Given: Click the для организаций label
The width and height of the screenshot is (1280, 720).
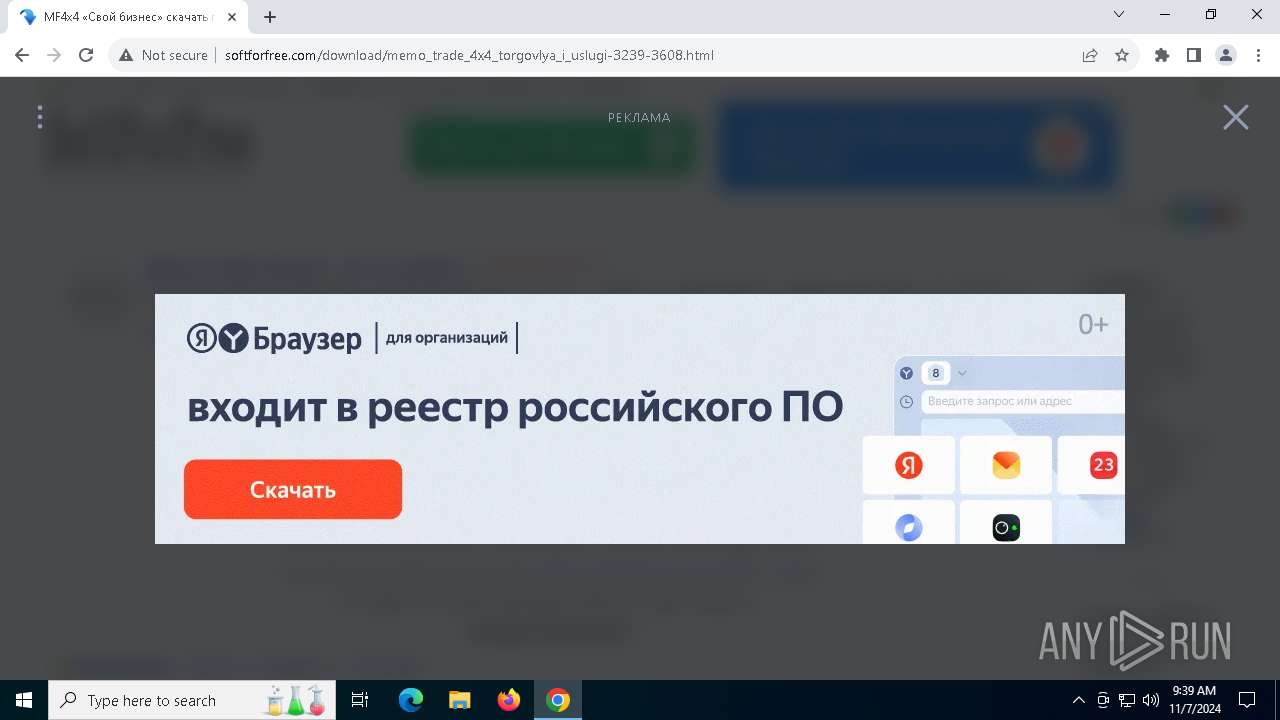Looking at the screenshot, I should coord(447,338).
